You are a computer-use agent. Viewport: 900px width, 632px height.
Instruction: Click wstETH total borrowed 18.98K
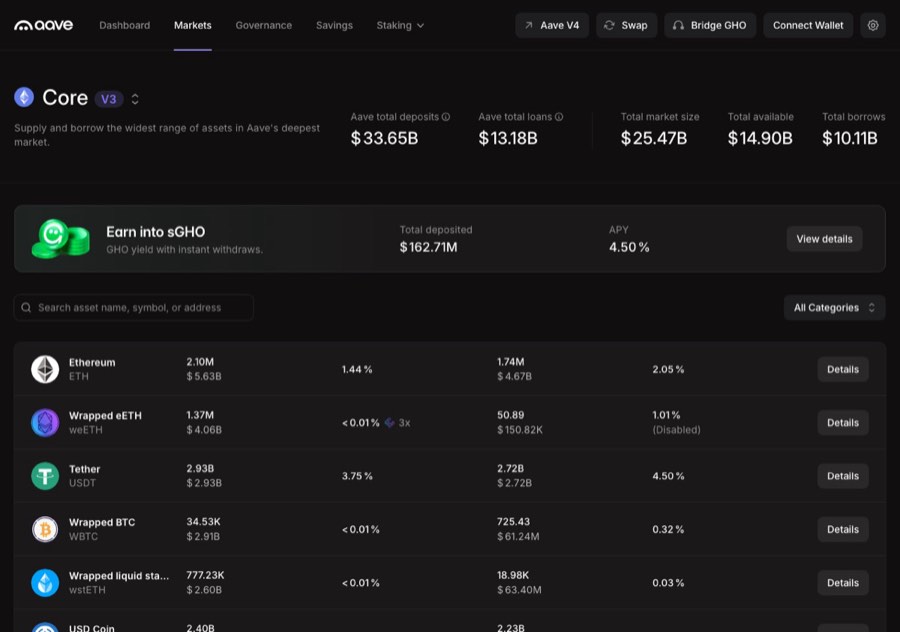[513, 575]
